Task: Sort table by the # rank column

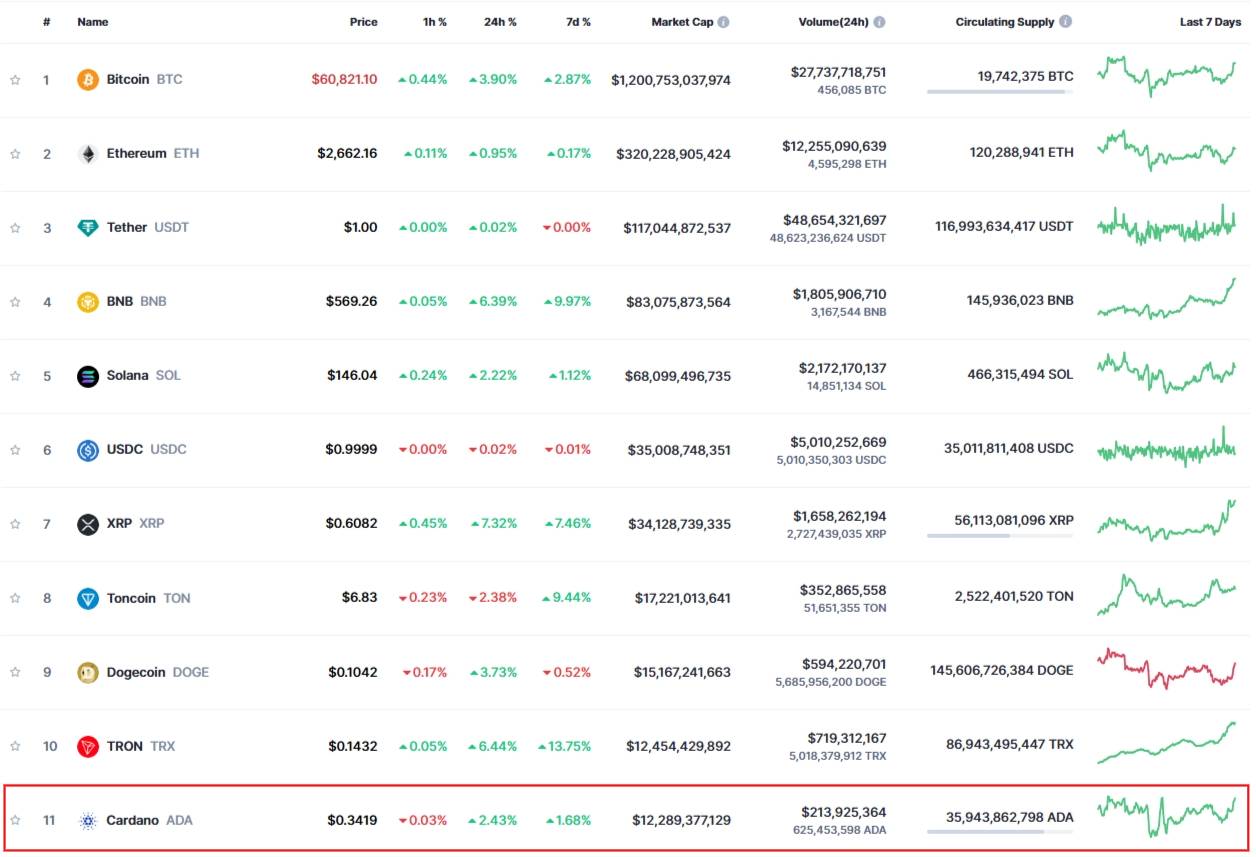Action: click(46, 21)
